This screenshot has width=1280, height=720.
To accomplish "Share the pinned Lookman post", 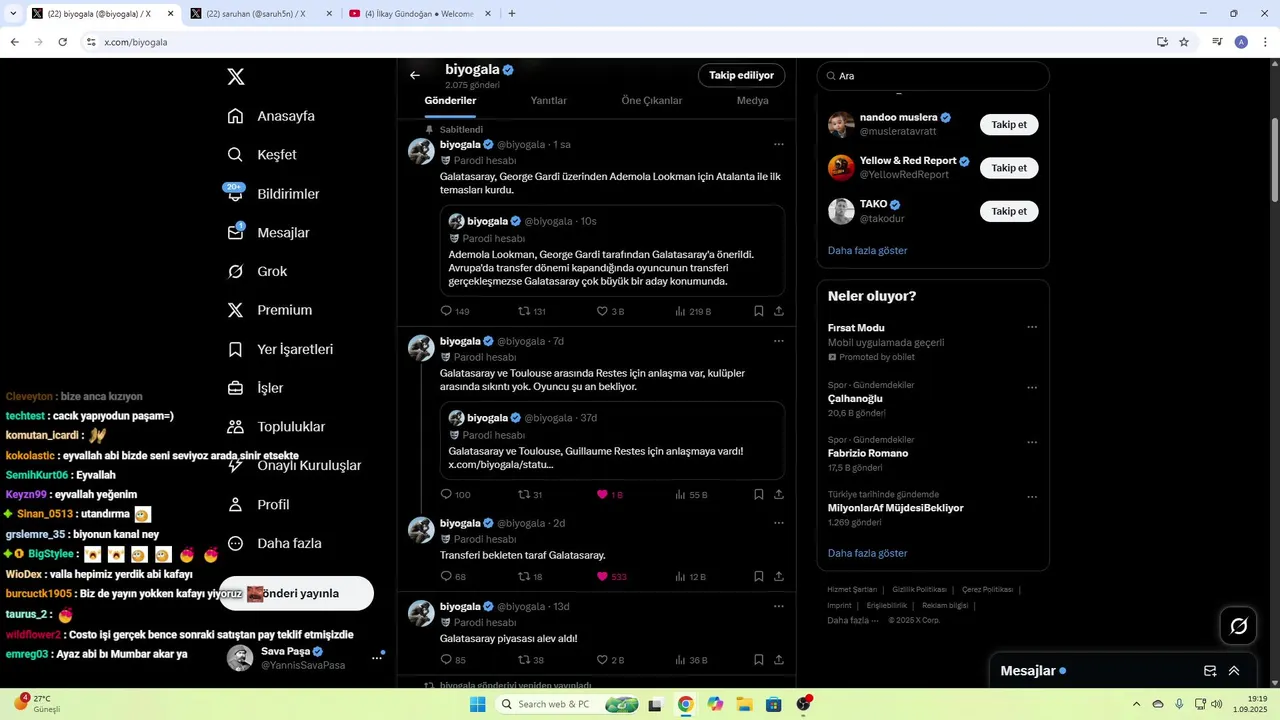I will [779, 311].
